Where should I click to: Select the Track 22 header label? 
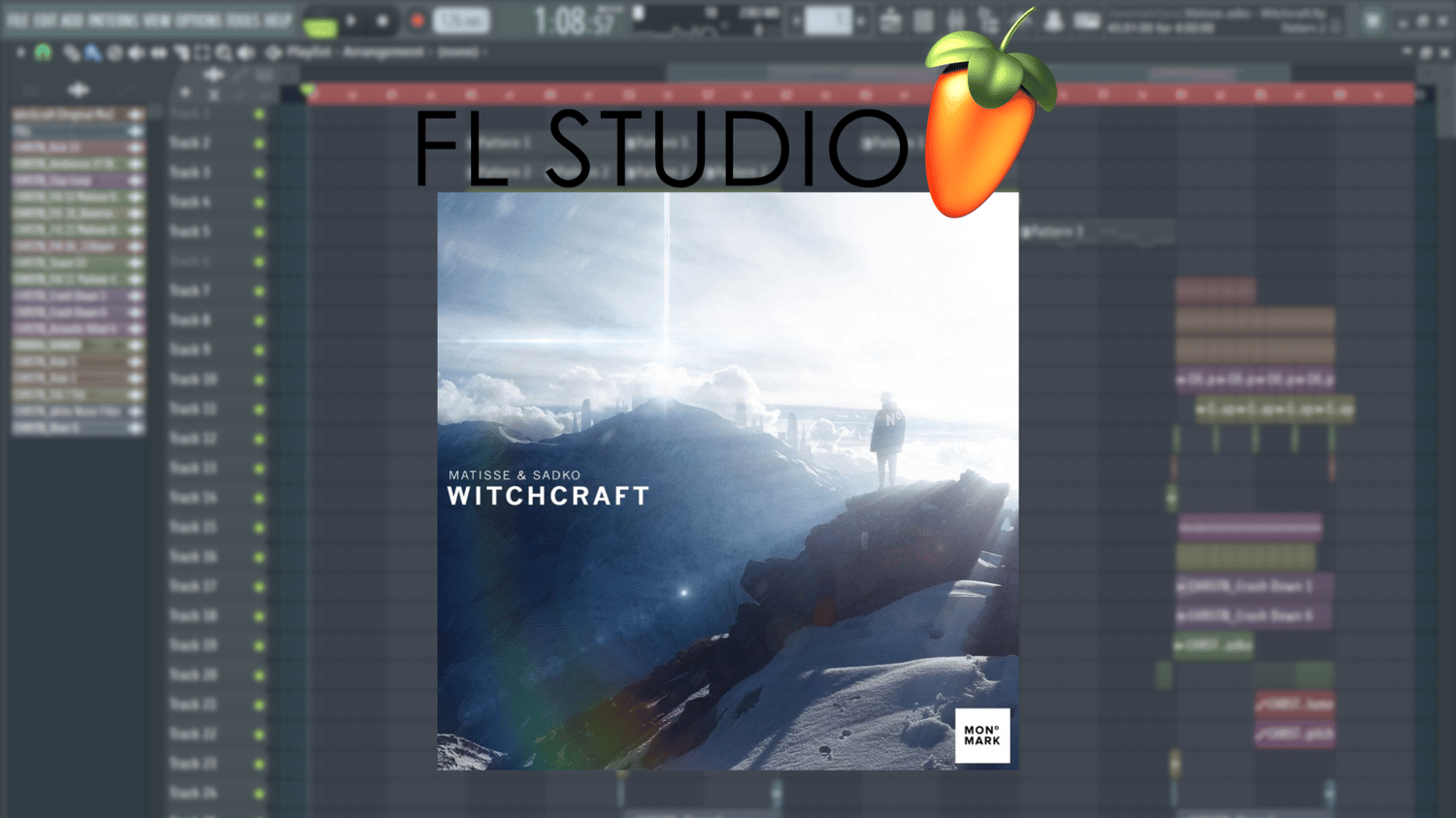(193, 734)
